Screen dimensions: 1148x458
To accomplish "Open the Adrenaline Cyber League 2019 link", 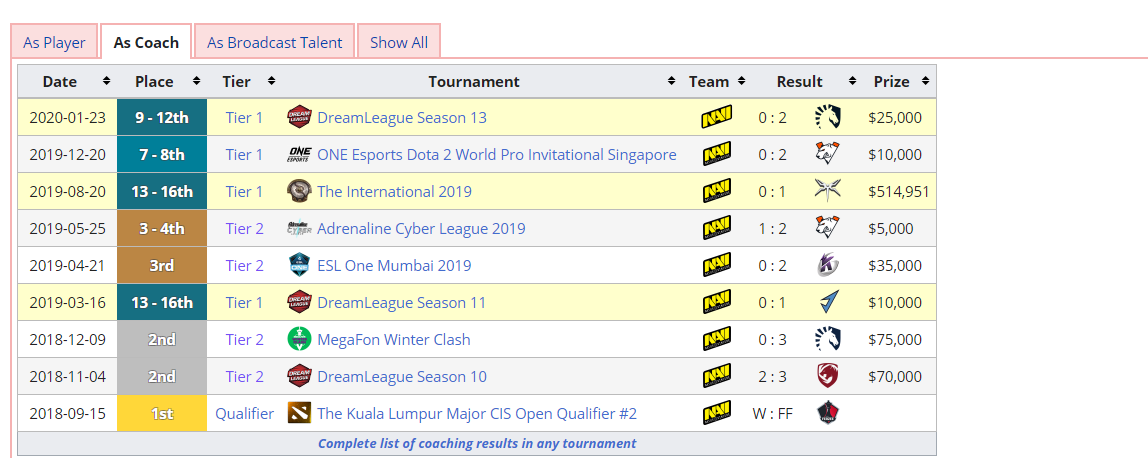I will pos(420,228).
